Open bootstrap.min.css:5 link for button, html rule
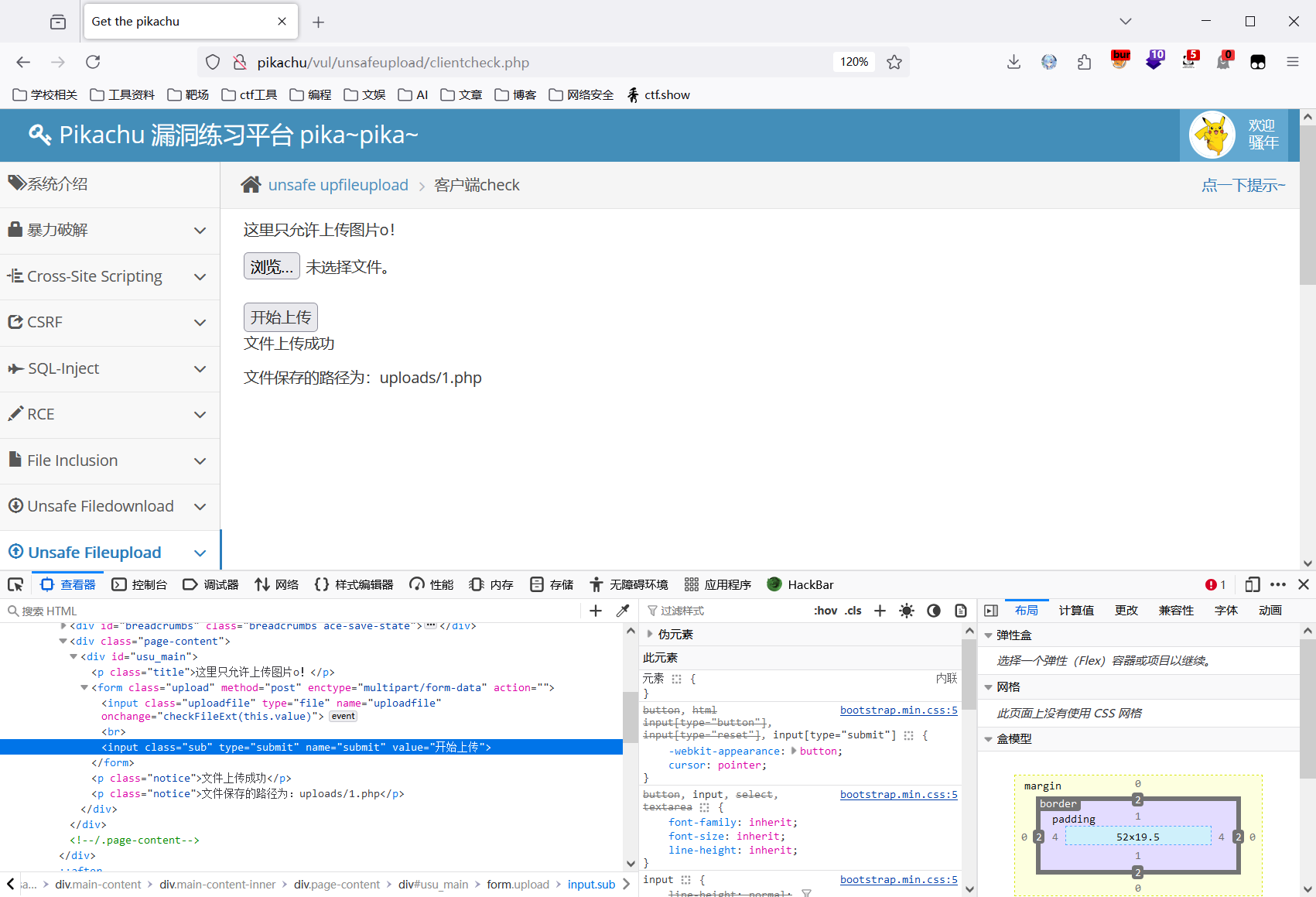The height and width of the screenshot is (897, 1316). [x=899, y=710]
